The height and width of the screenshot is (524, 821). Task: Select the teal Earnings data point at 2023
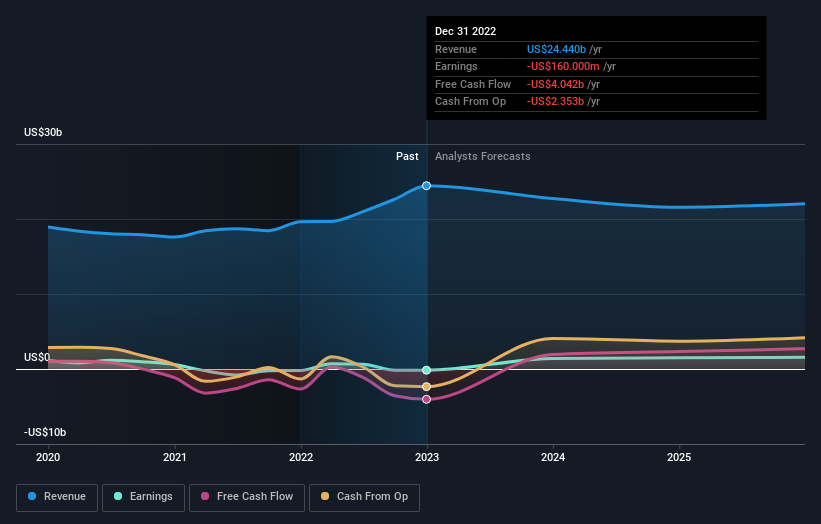coord(427,370)
